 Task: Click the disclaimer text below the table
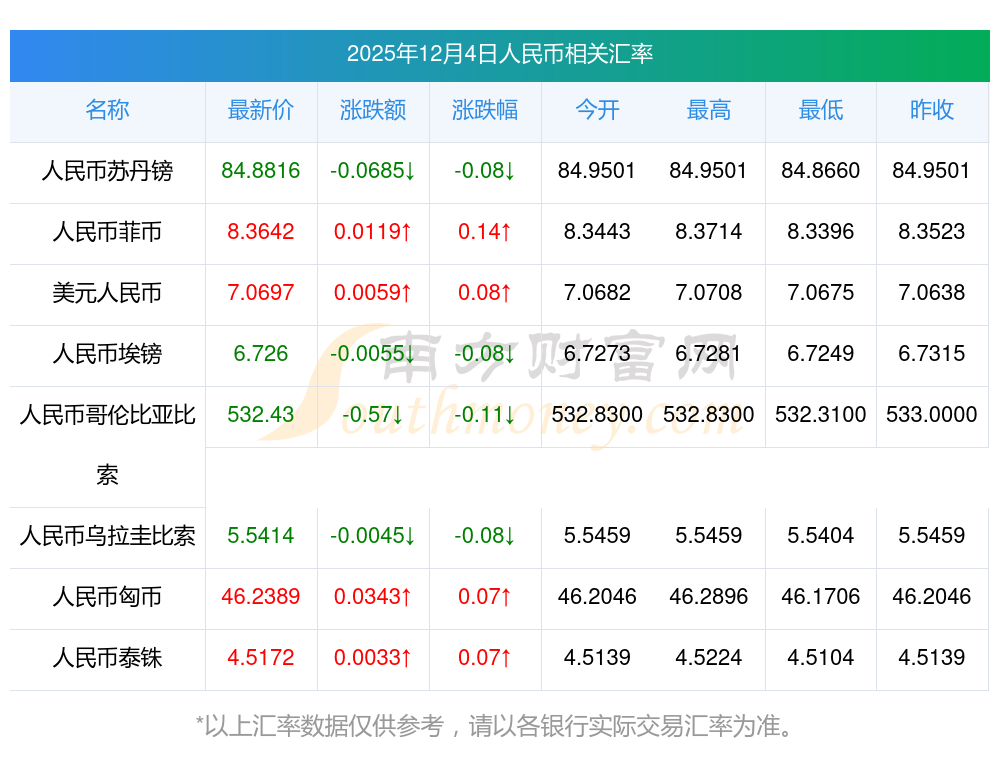click(x=499, y=725)
